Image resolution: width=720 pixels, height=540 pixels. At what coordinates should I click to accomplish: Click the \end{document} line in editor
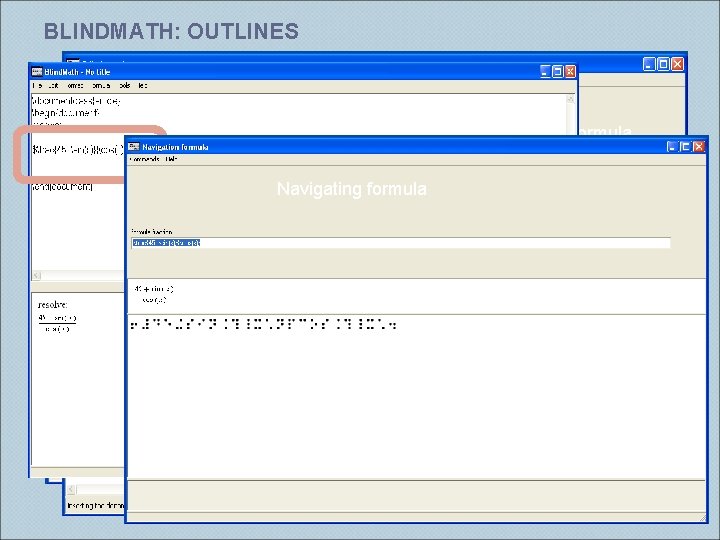[x=62, y=186]
